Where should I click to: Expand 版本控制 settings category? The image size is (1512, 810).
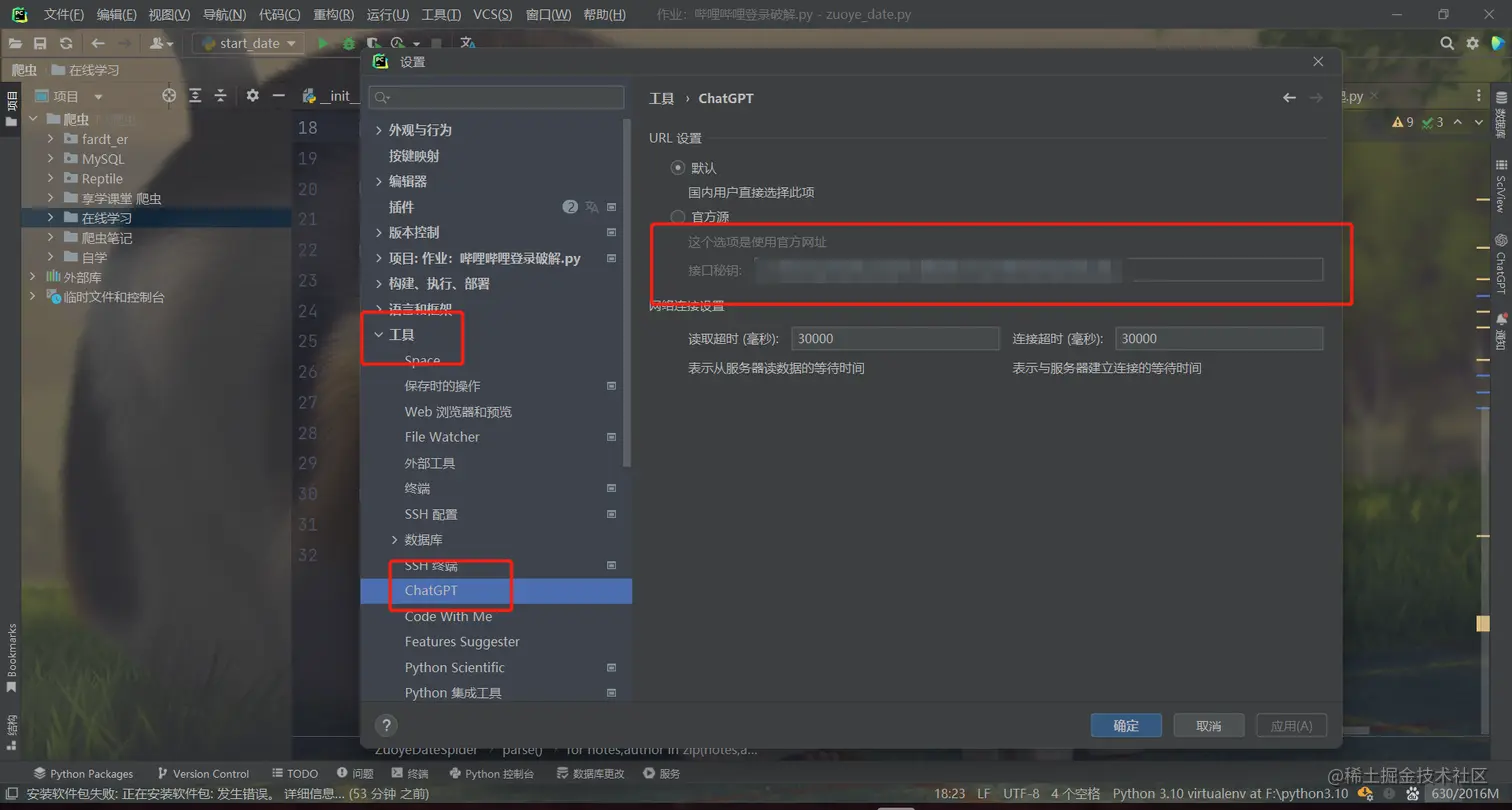coord(378,232)
